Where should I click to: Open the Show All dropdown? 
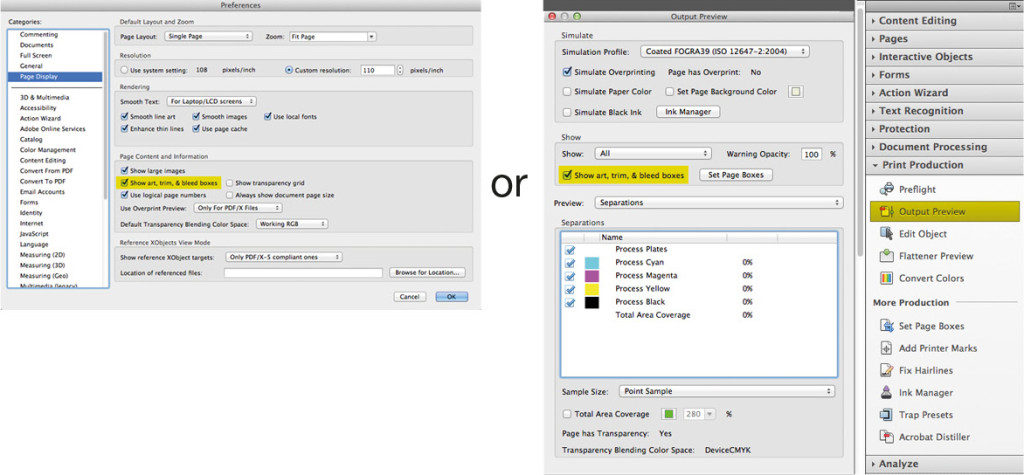pos(653,154)
